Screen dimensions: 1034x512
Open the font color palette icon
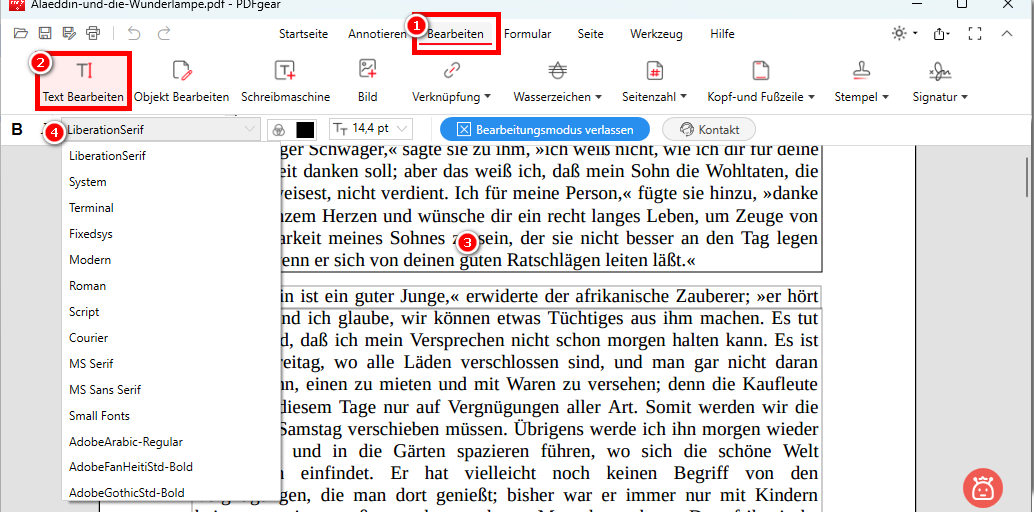click(x=279, y=129)
